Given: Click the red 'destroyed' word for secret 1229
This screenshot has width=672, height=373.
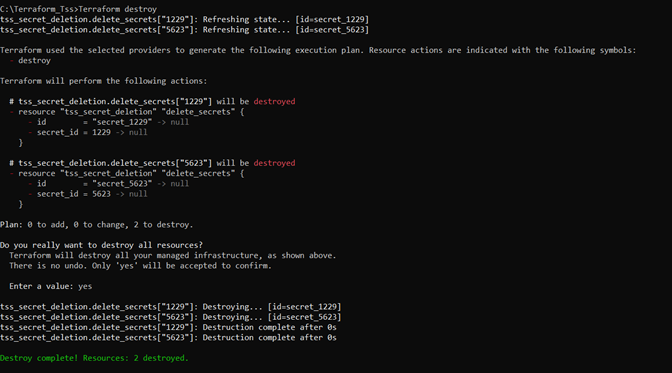Looking at the screenshot, I should [x=274, y=102].
